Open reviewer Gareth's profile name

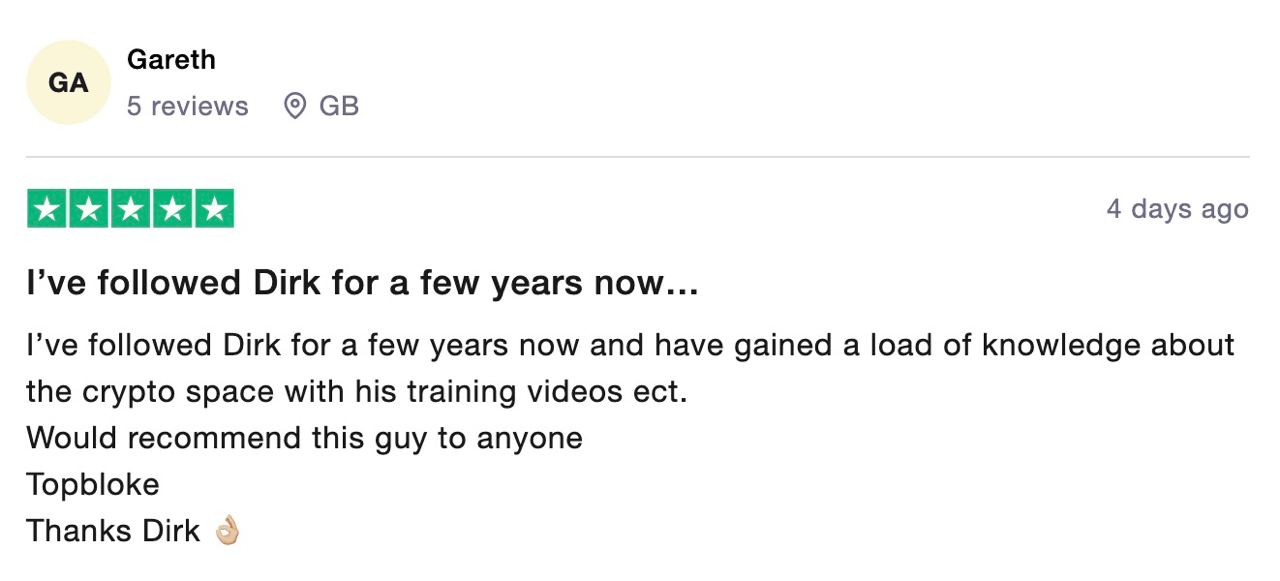coord(171,60)
